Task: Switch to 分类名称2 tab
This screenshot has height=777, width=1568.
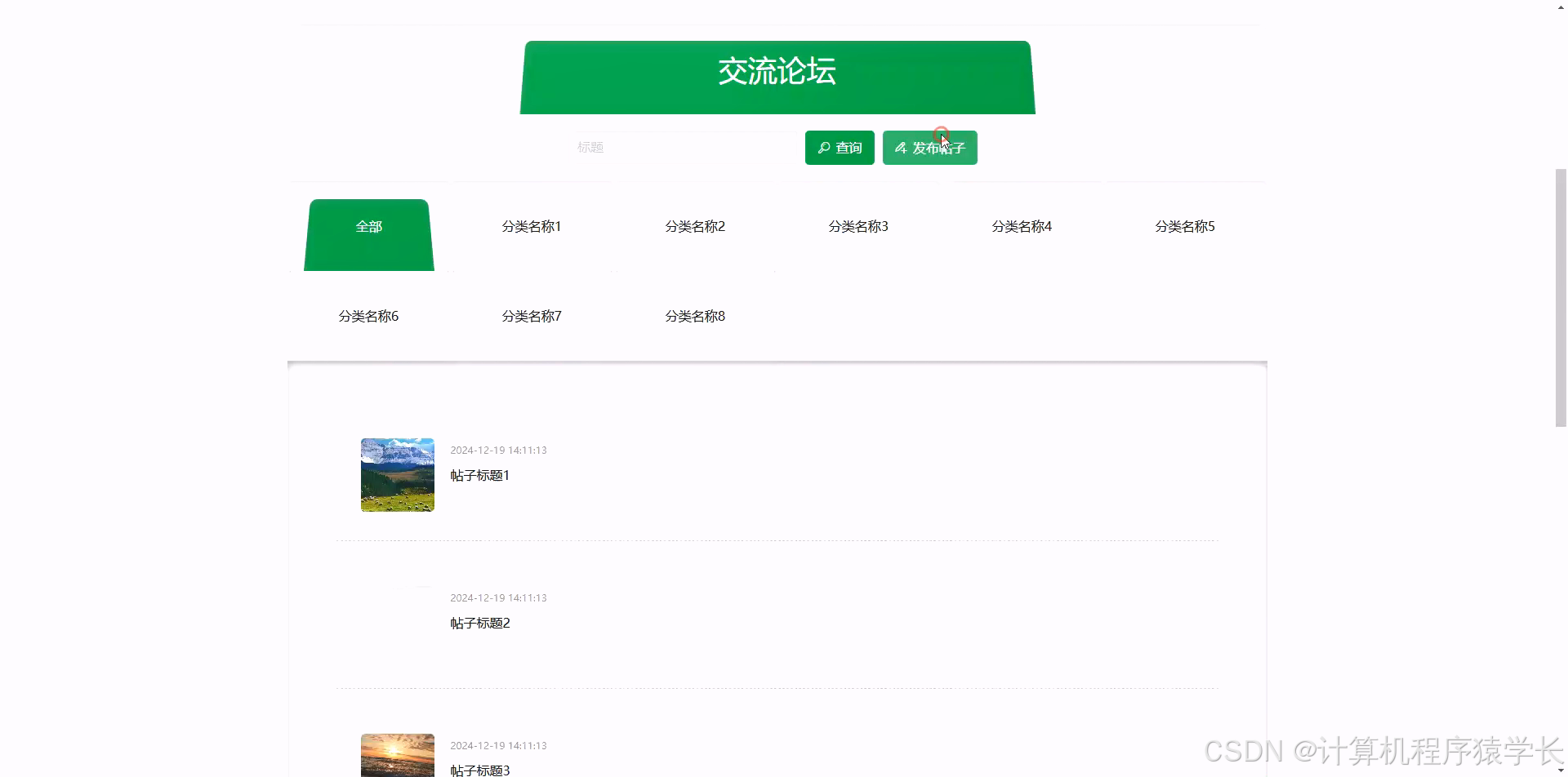Action: point(695,226)
